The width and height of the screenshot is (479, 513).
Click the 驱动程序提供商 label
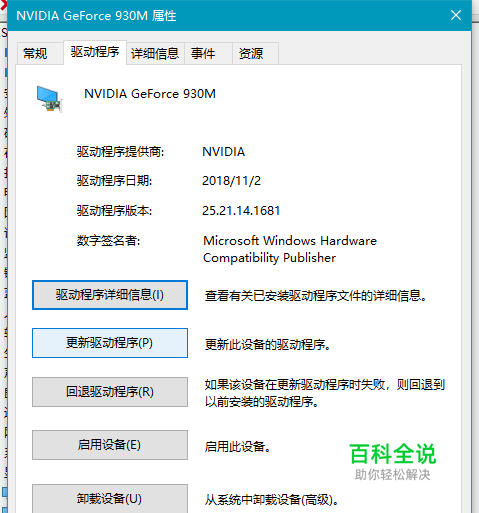tap(120, 152)
